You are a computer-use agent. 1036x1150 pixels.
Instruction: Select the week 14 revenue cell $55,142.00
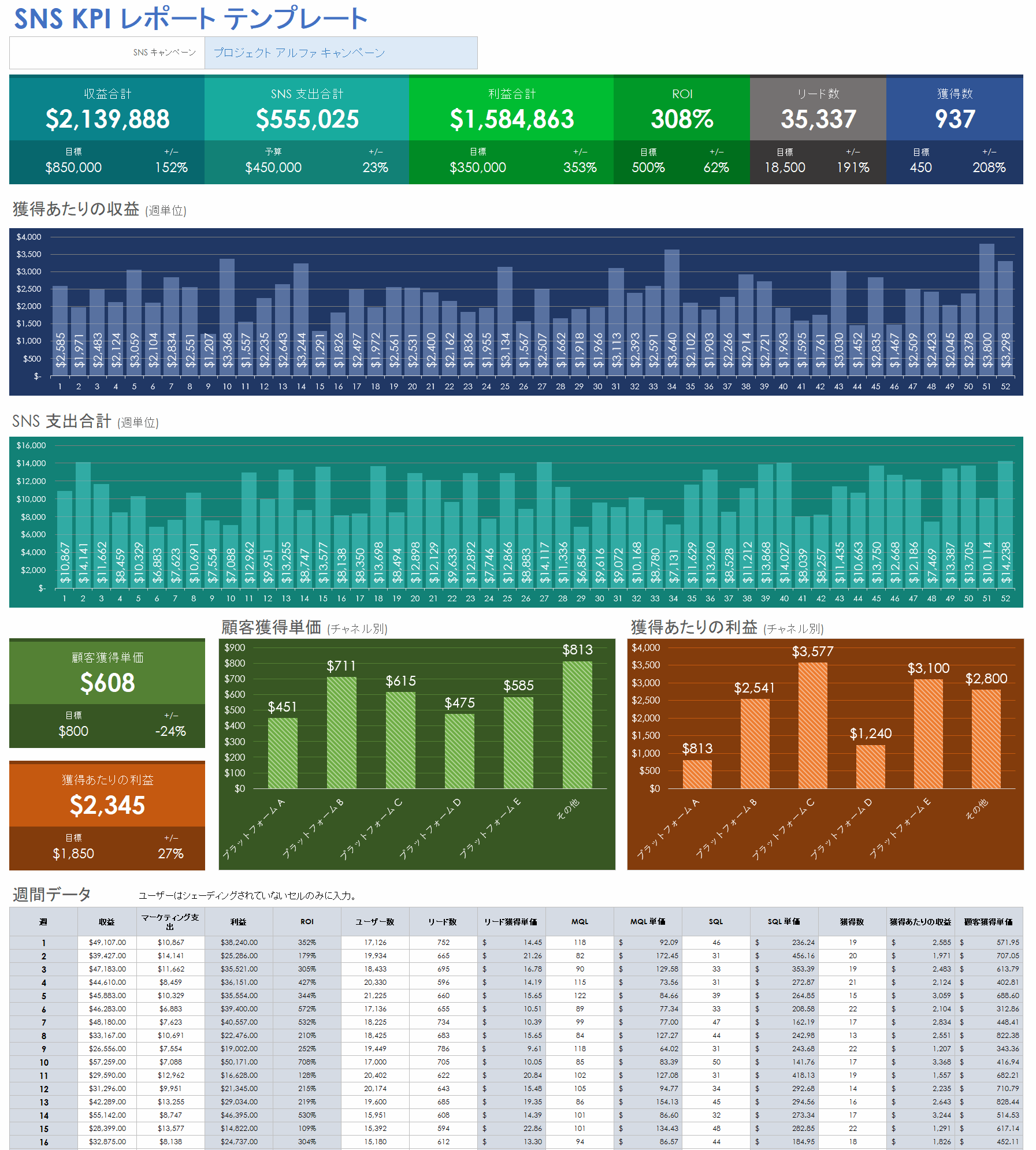click(x=107, y=1115)
